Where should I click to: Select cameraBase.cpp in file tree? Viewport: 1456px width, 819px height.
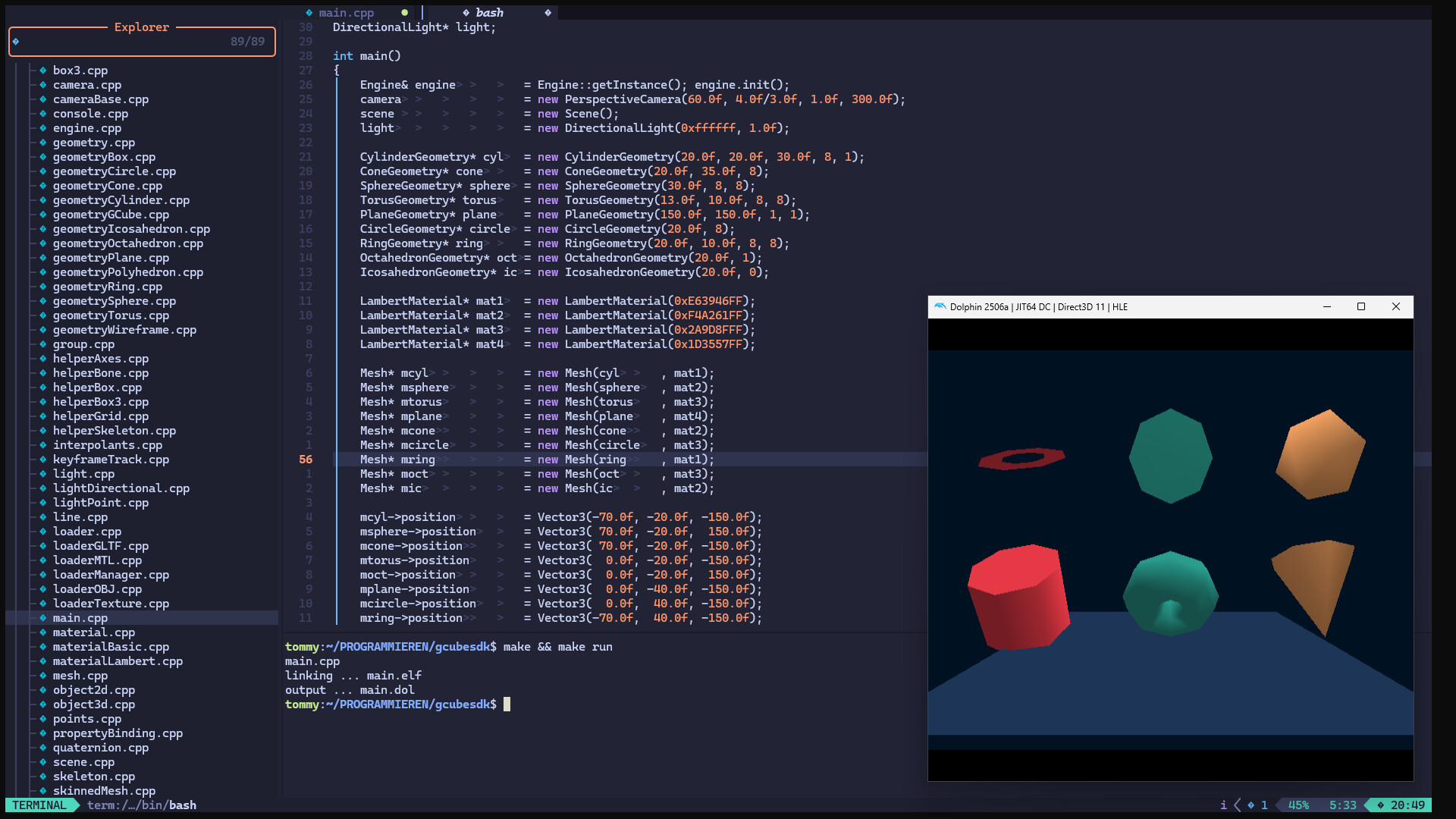point(101,99)
